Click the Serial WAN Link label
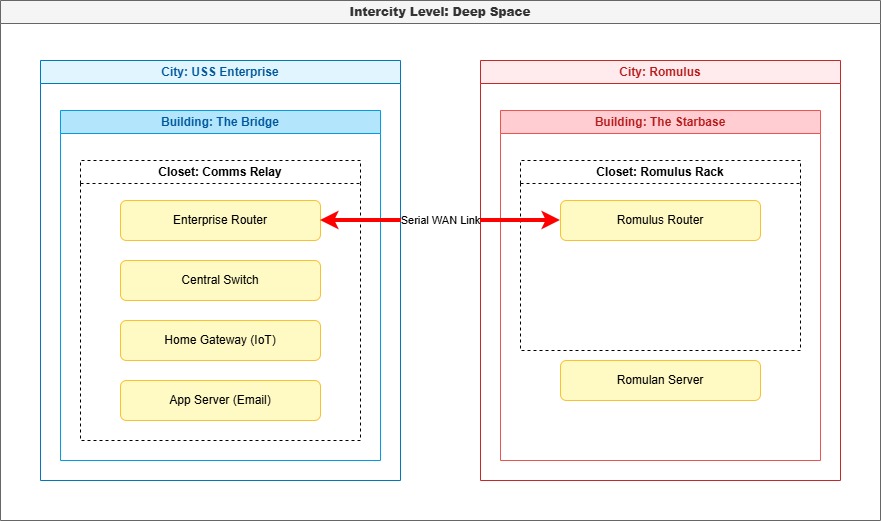The height and width of the screenshot is (521, 881). click(x=440, y=220)
